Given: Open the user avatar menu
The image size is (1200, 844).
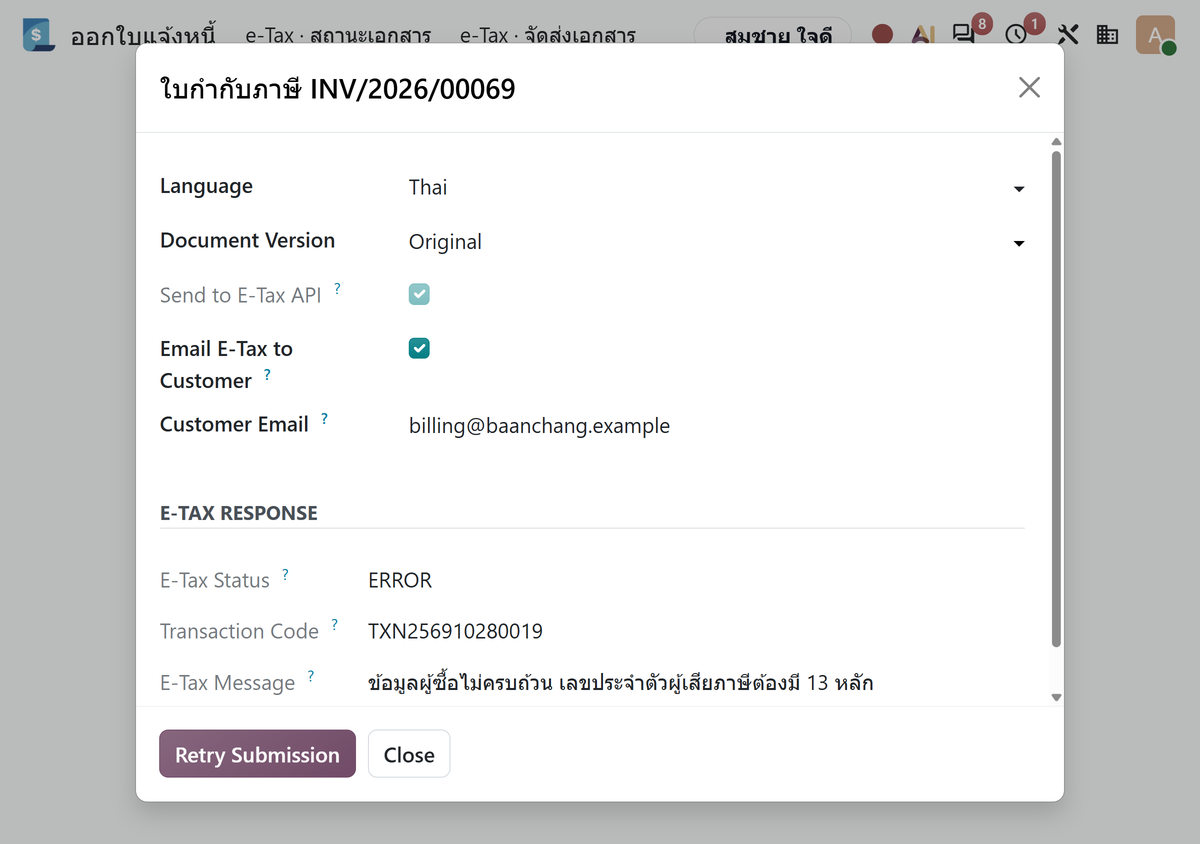Looking at the screenshot, I should point(1155,35).
